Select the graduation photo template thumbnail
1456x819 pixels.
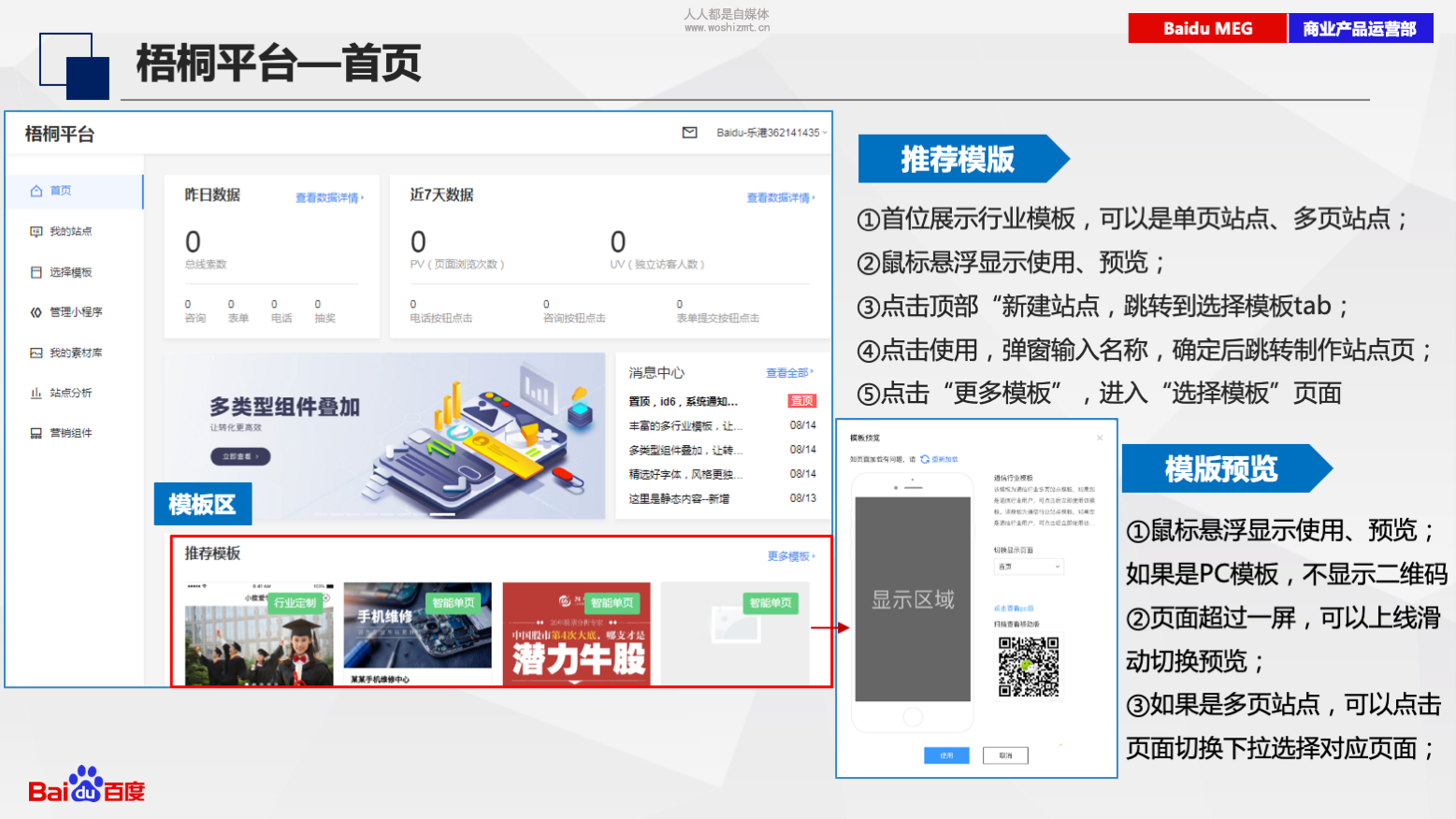259,635
